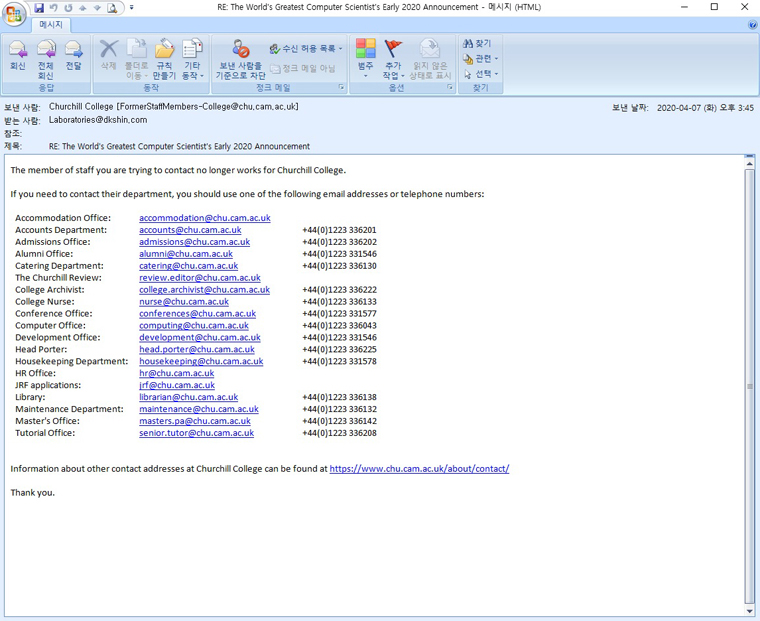Select the Message (메시지) ribbon tab
760x621 pixels.
pyautogui.click(x=50, y=25)
